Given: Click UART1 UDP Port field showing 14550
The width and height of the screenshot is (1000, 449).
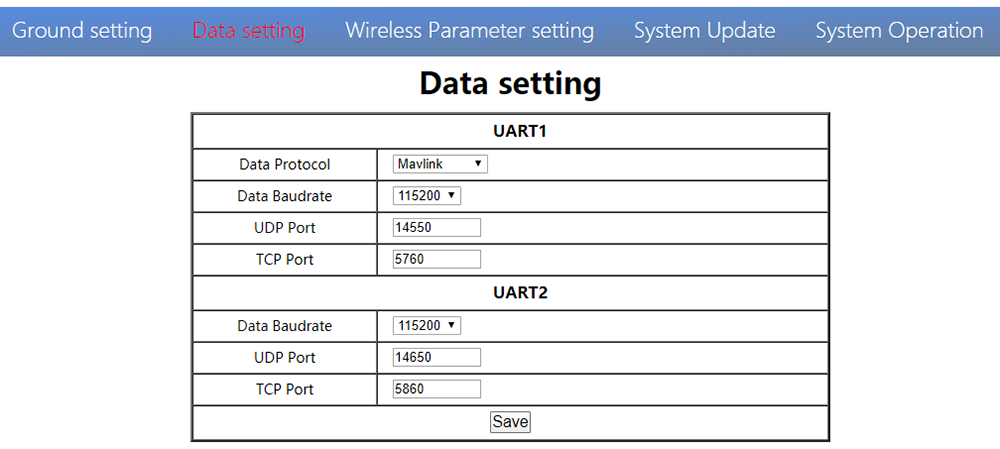Looking at the screenshot, I should [x=437, y=228].
